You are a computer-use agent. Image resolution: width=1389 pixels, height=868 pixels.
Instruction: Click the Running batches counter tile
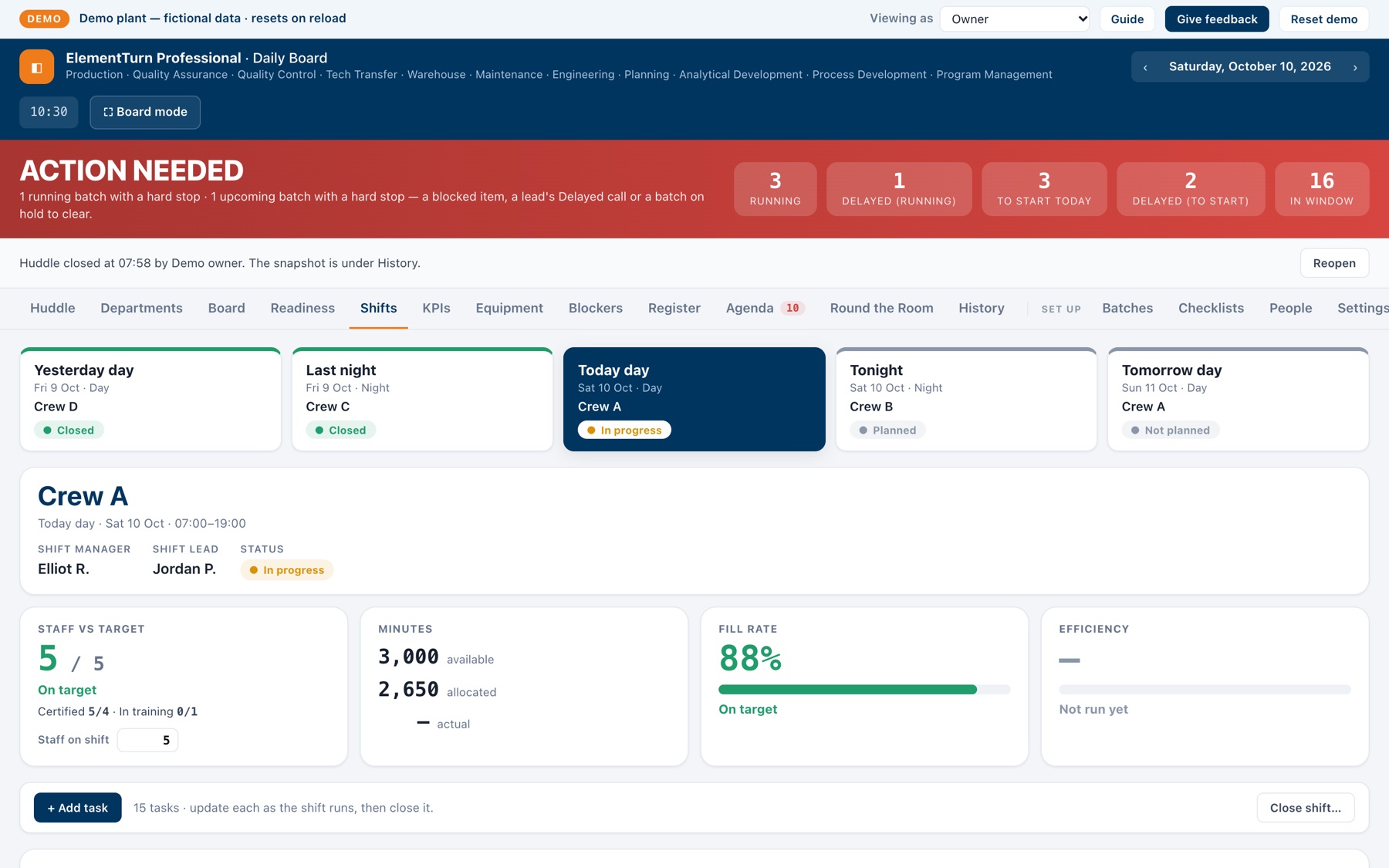click(775, 189)
